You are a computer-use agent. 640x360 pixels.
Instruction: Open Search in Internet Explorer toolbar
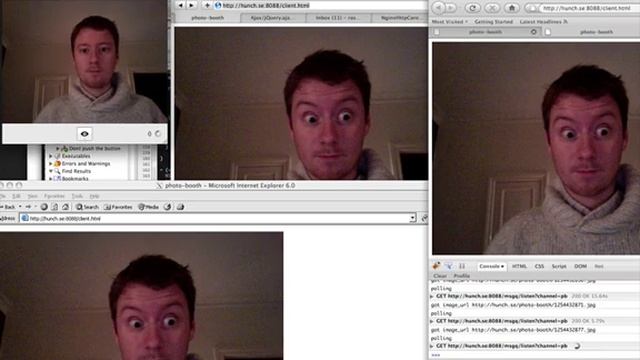(x=87, y=207)
